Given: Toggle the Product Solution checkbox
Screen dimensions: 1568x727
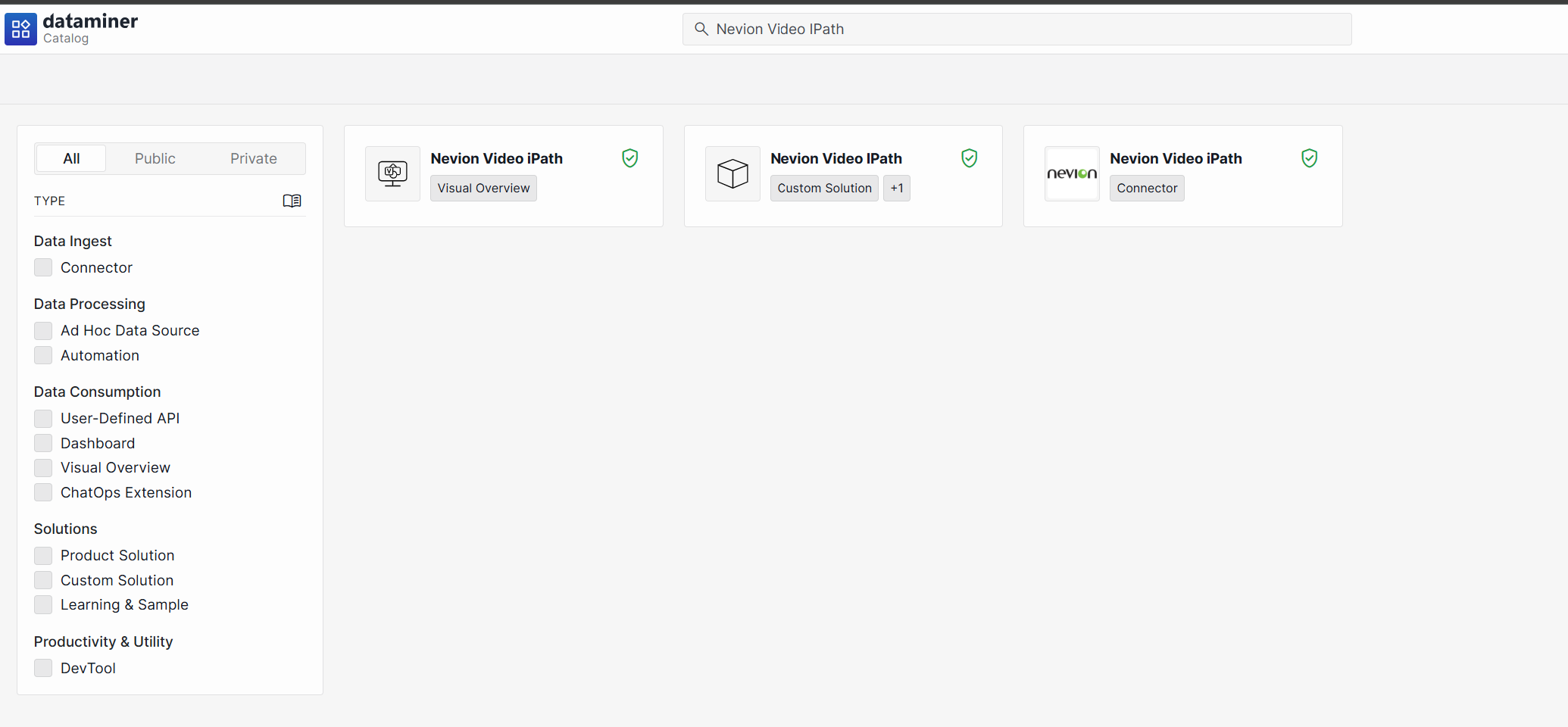Looking at the screenshot, I should pyautogui.click(x=43, y=556).
